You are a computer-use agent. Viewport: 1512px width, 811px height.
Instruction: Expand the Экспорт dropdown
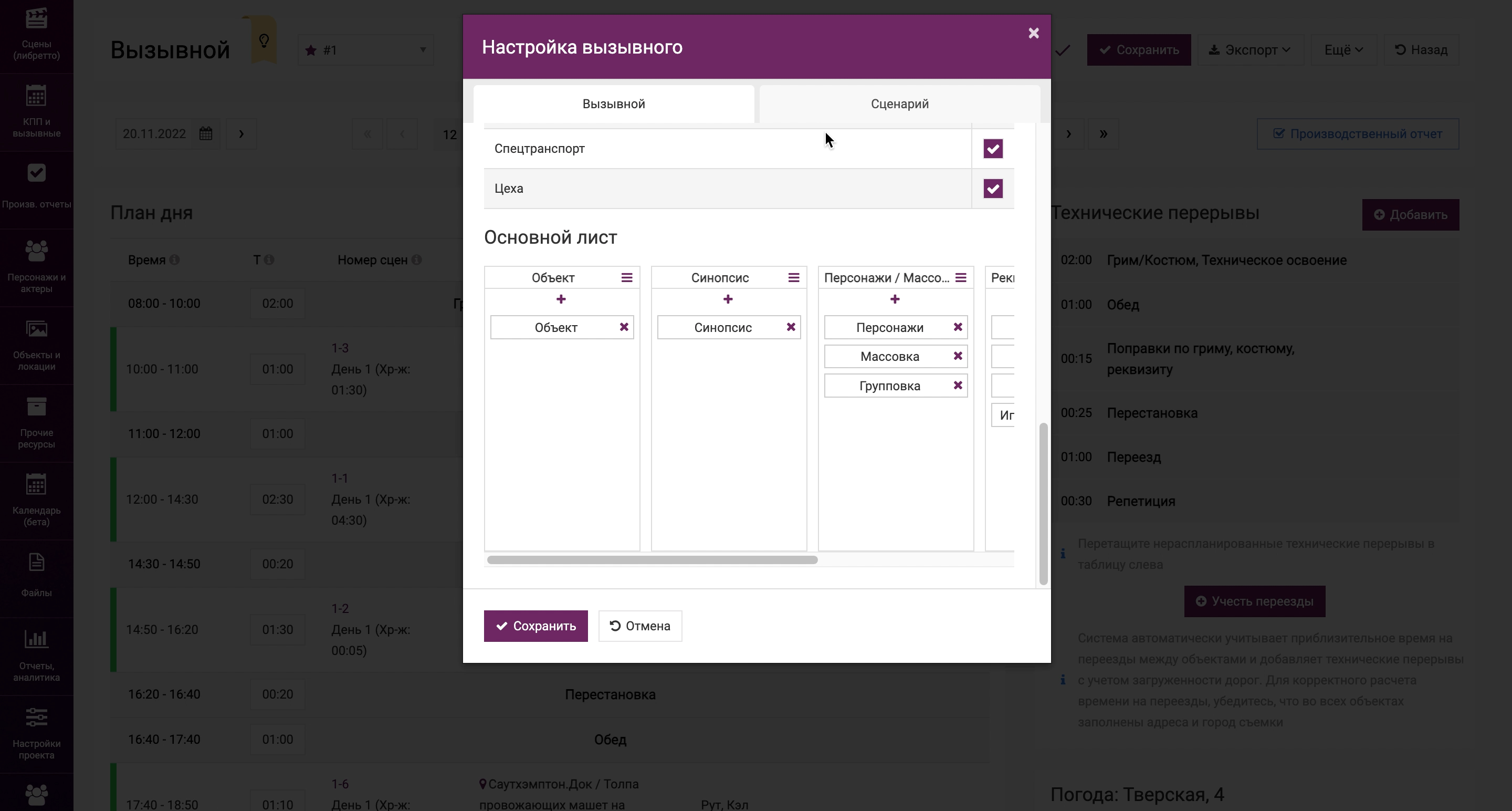(1250, 50)
